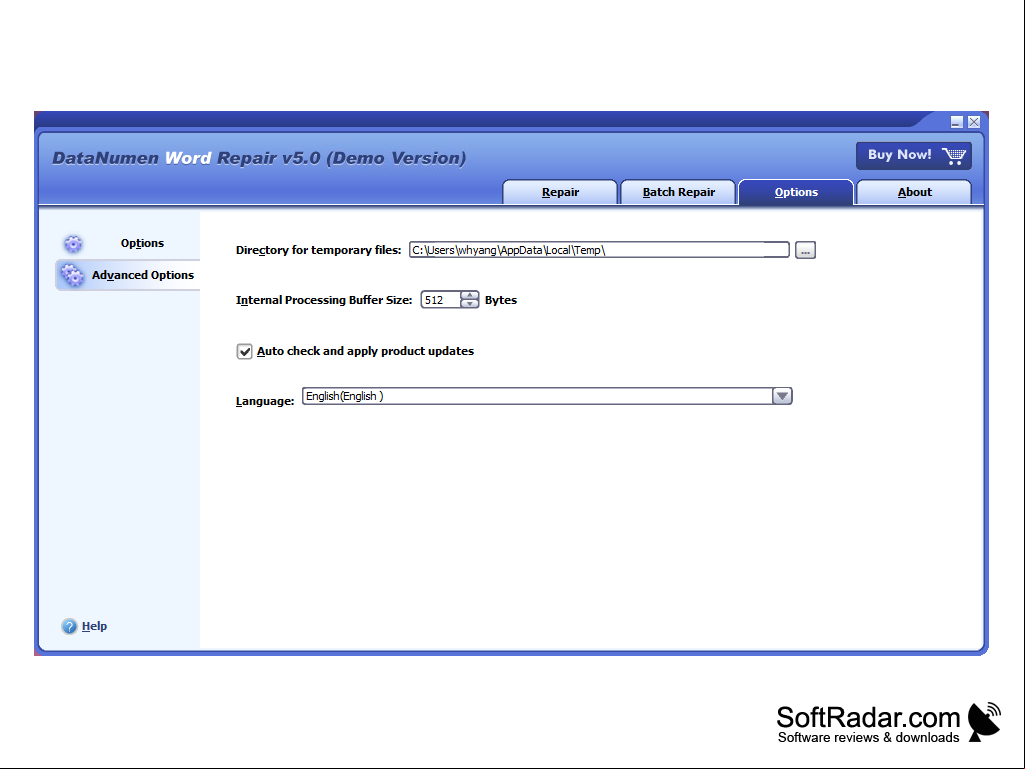Click the buffer size value field
This screenshot has height=769, width=1025.
tap(441, 300)
